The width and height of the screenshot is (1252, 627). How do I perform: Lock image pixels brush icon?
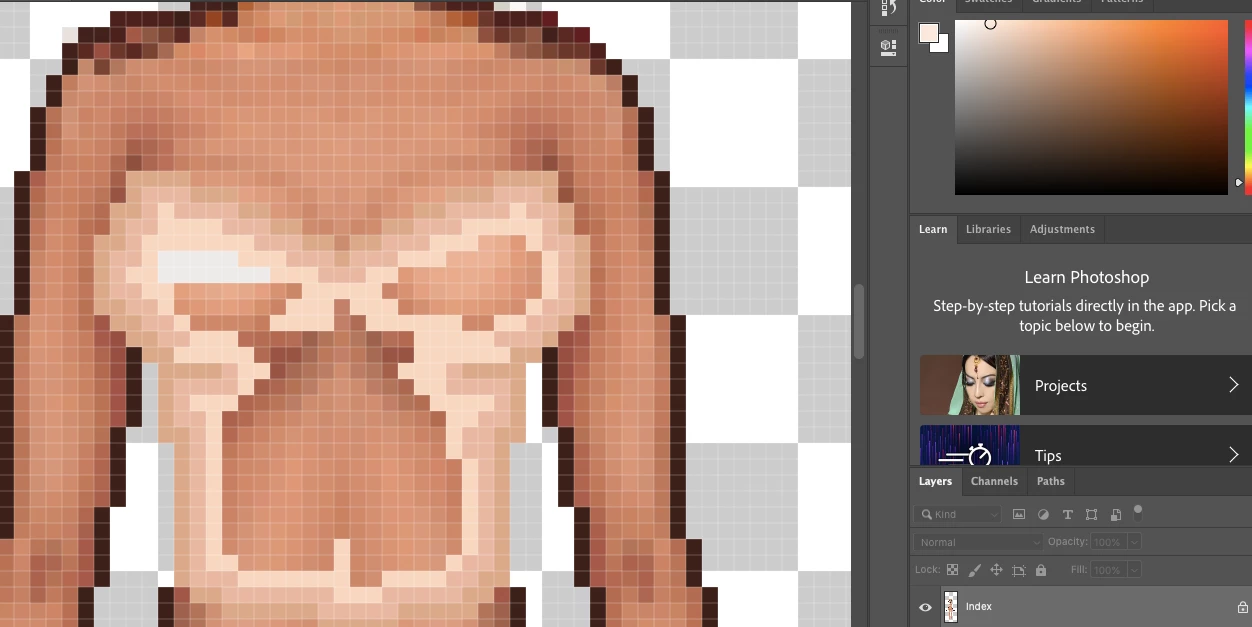point(974,570)
